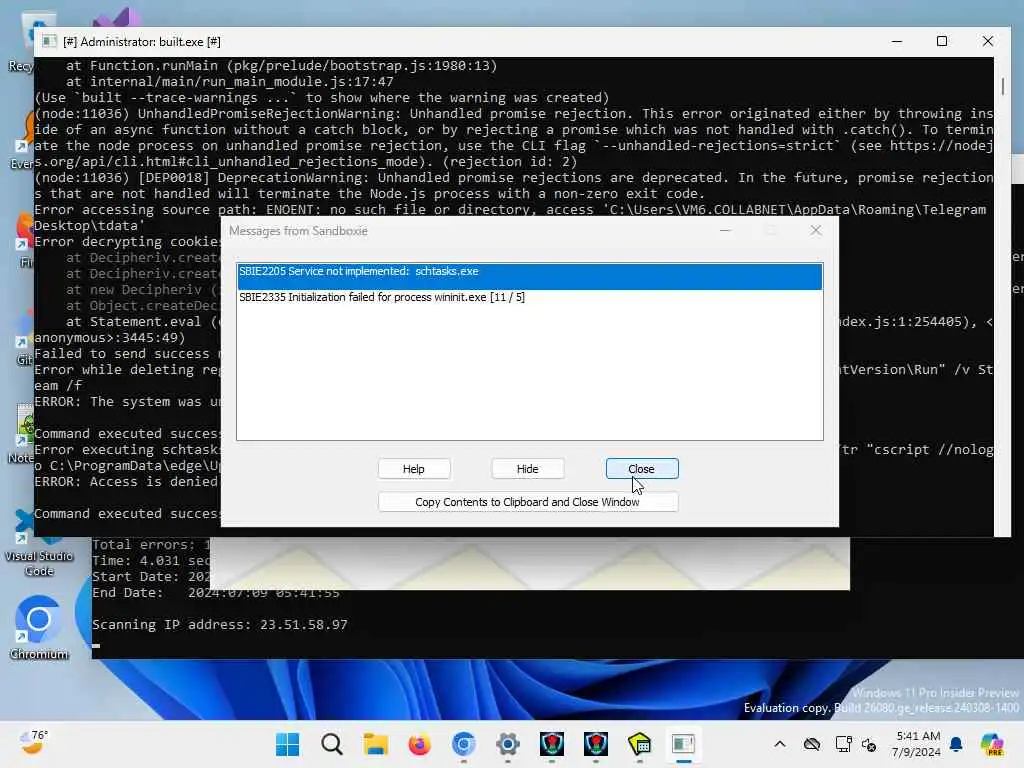Open the muted volume tray icon

coord(869,744)
